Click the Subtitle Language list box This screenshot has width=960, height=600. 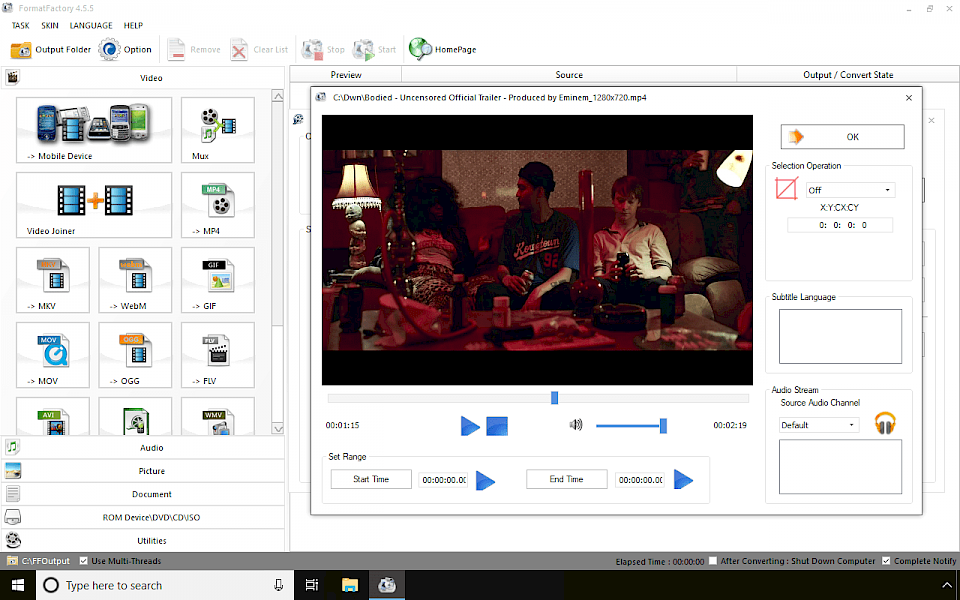coord(840,336)
